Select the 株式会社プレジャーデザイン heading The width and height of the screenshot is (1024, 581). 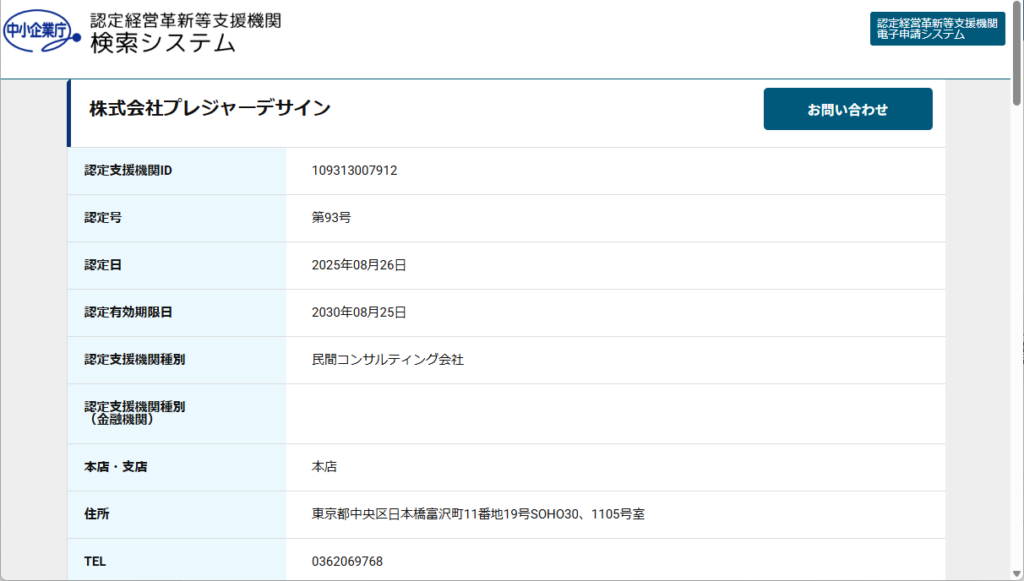210,109
